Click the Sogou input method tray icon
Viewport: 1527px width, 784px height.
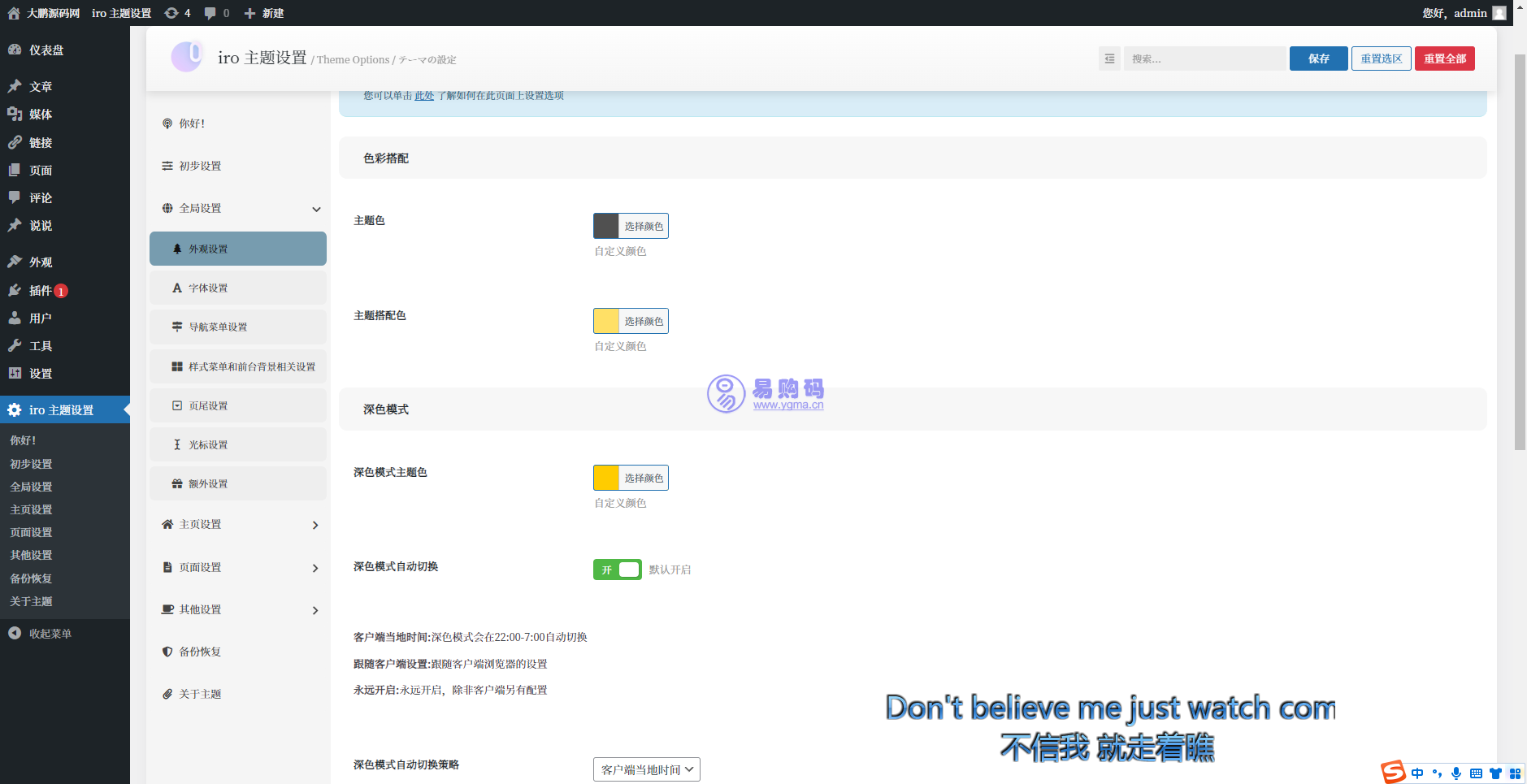[x=1393, y=772]
